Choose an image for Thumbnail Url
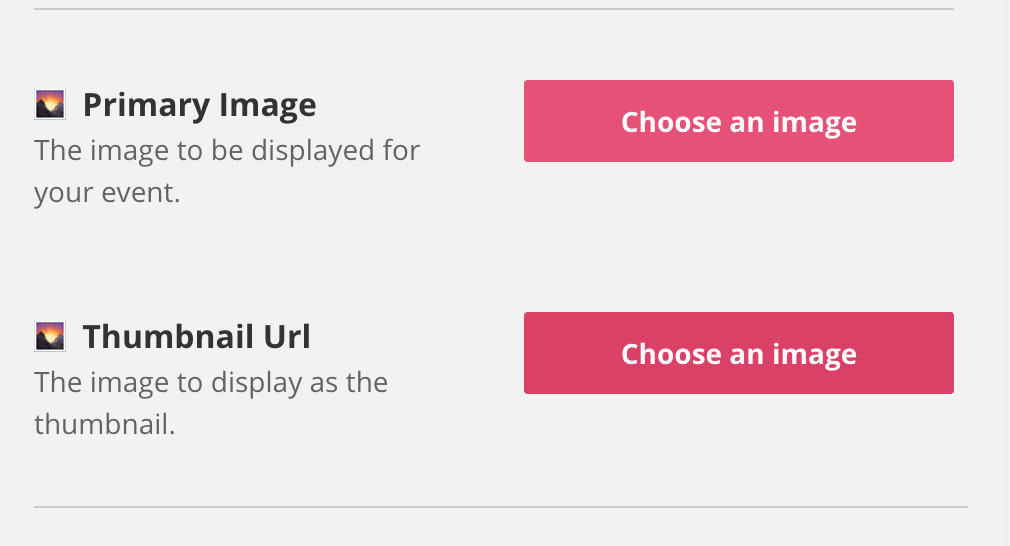 (738, 353)
